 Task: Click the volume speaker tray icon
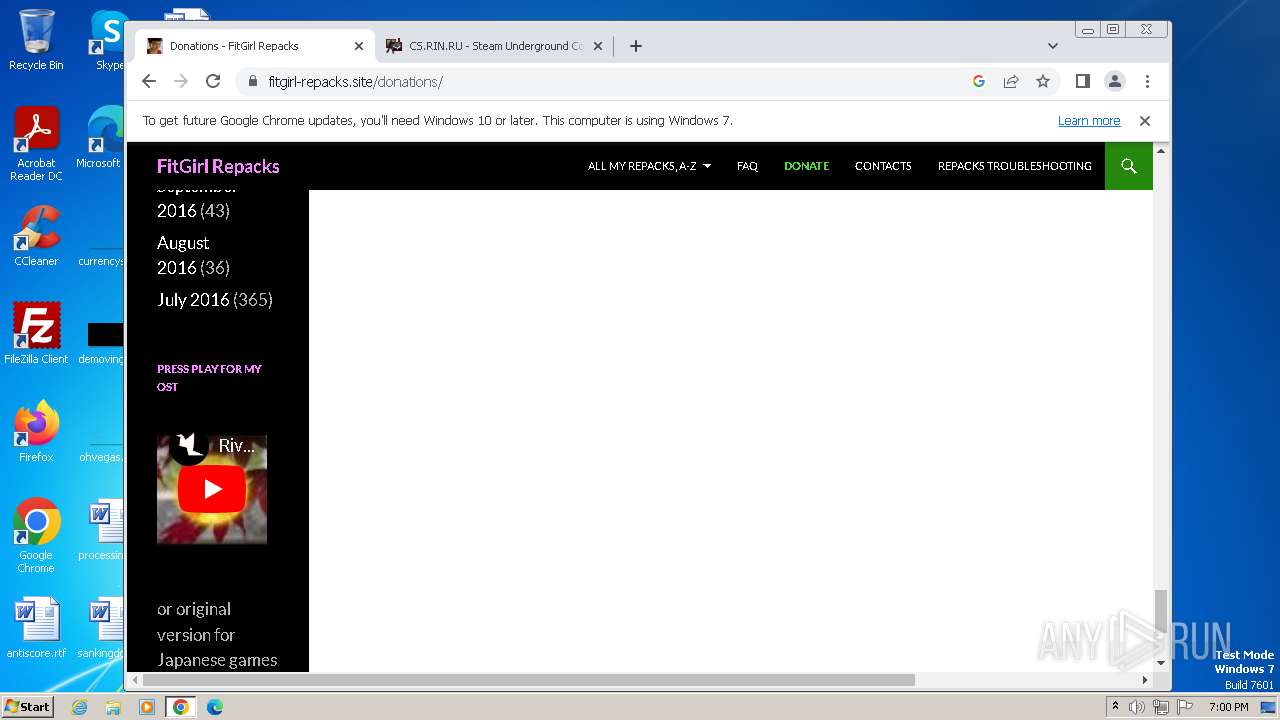[1137, 707]
